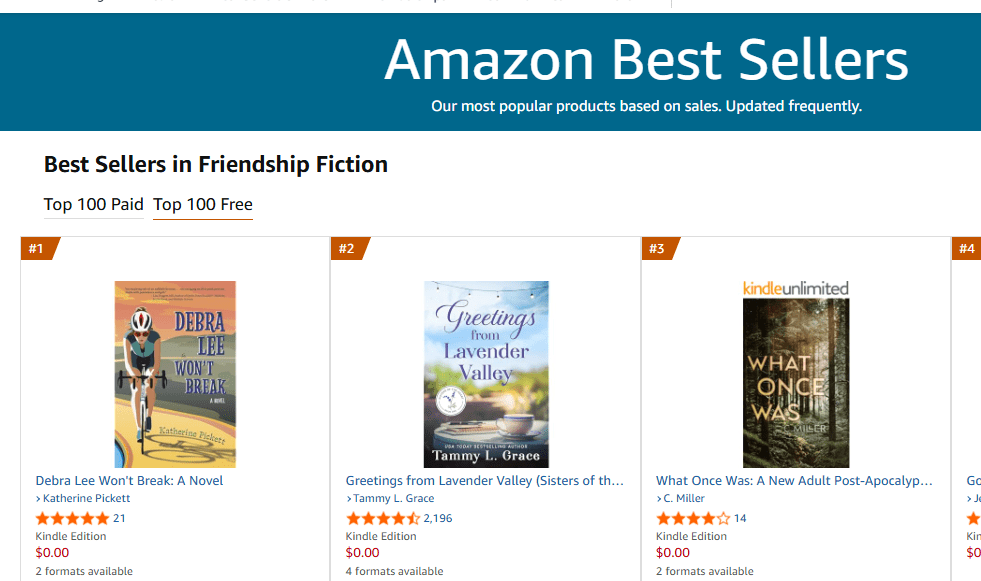Click the #4 rank badge at right edge
981x581 pixels.
coord(967,249)
